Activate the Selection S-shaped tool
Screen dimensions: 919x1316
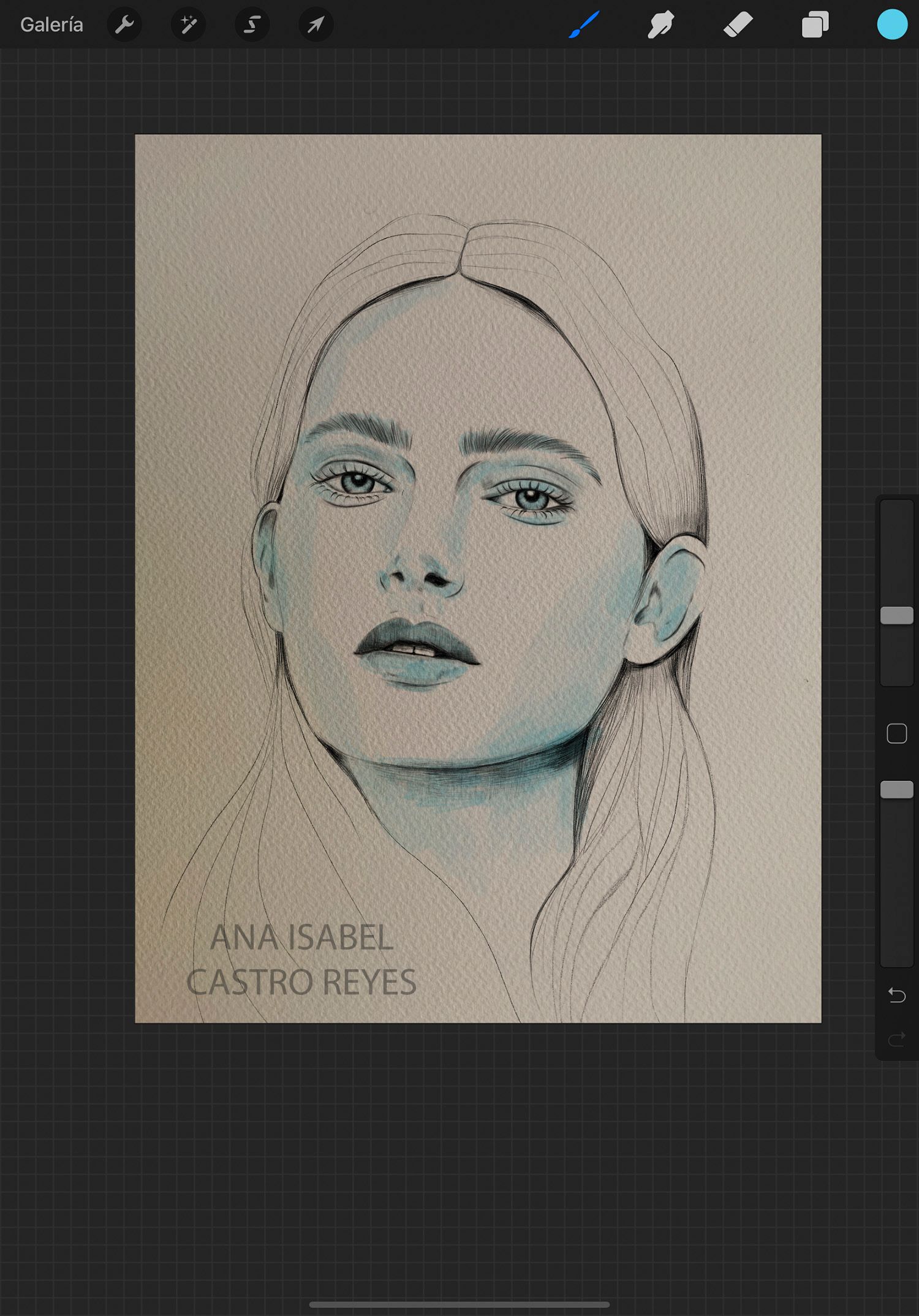[x=252, y=25]
